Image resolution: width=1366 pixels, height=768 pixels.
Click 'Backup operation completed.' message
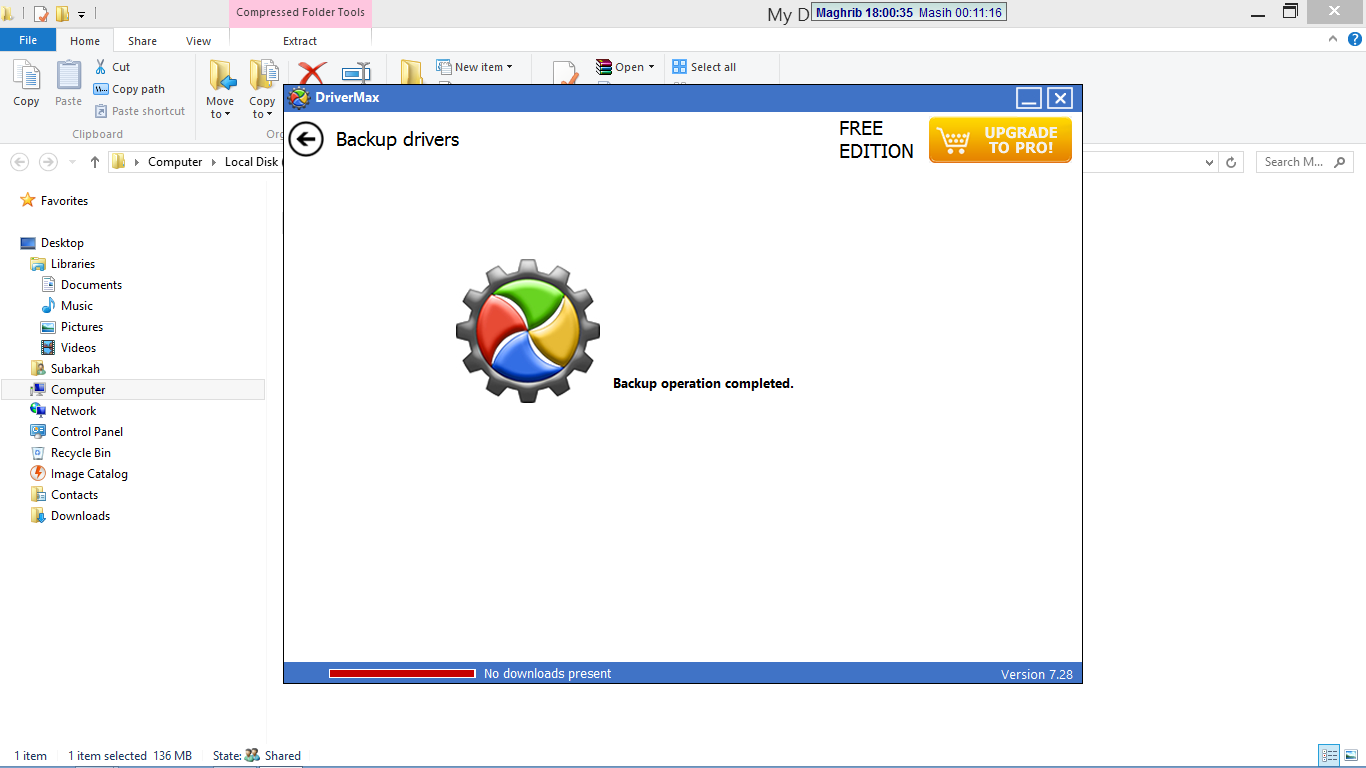(x=703, y=383)
